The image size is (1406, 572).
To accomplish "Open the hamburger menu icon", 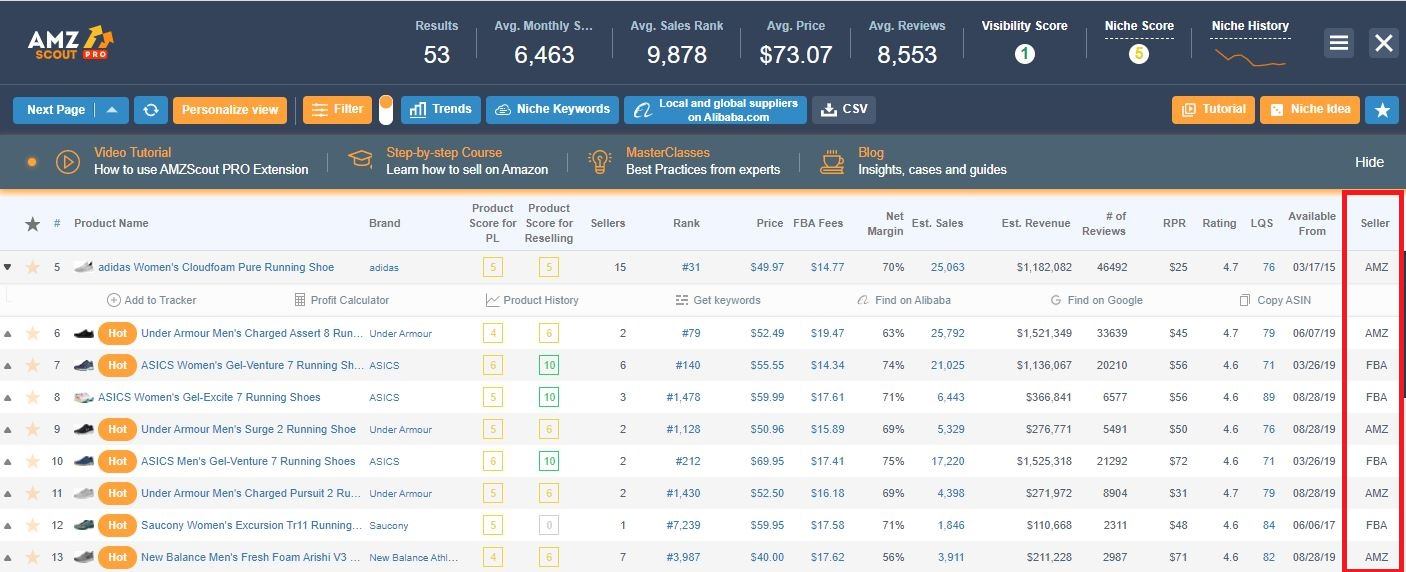I will tap(1339, 43).
